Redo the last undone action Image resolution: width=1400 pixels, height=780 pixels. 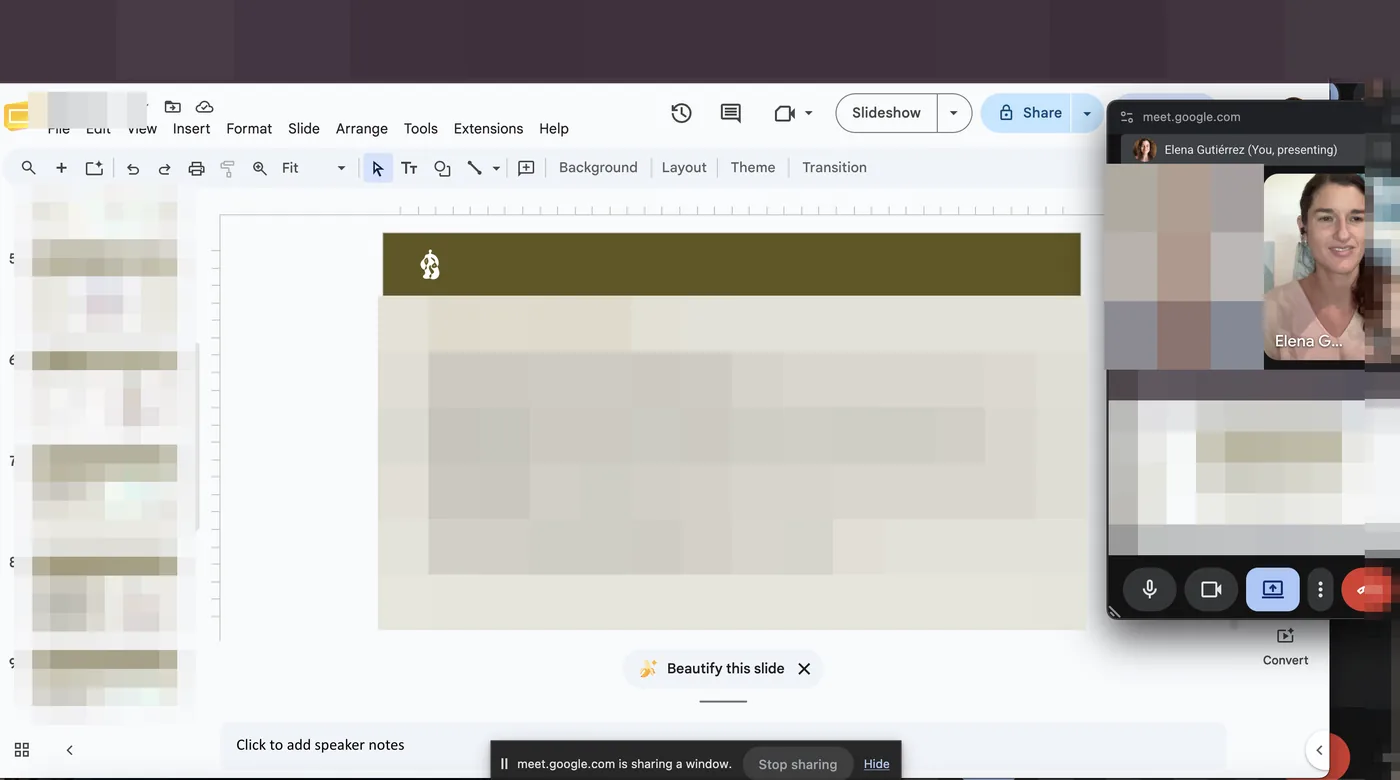(165, 168)
